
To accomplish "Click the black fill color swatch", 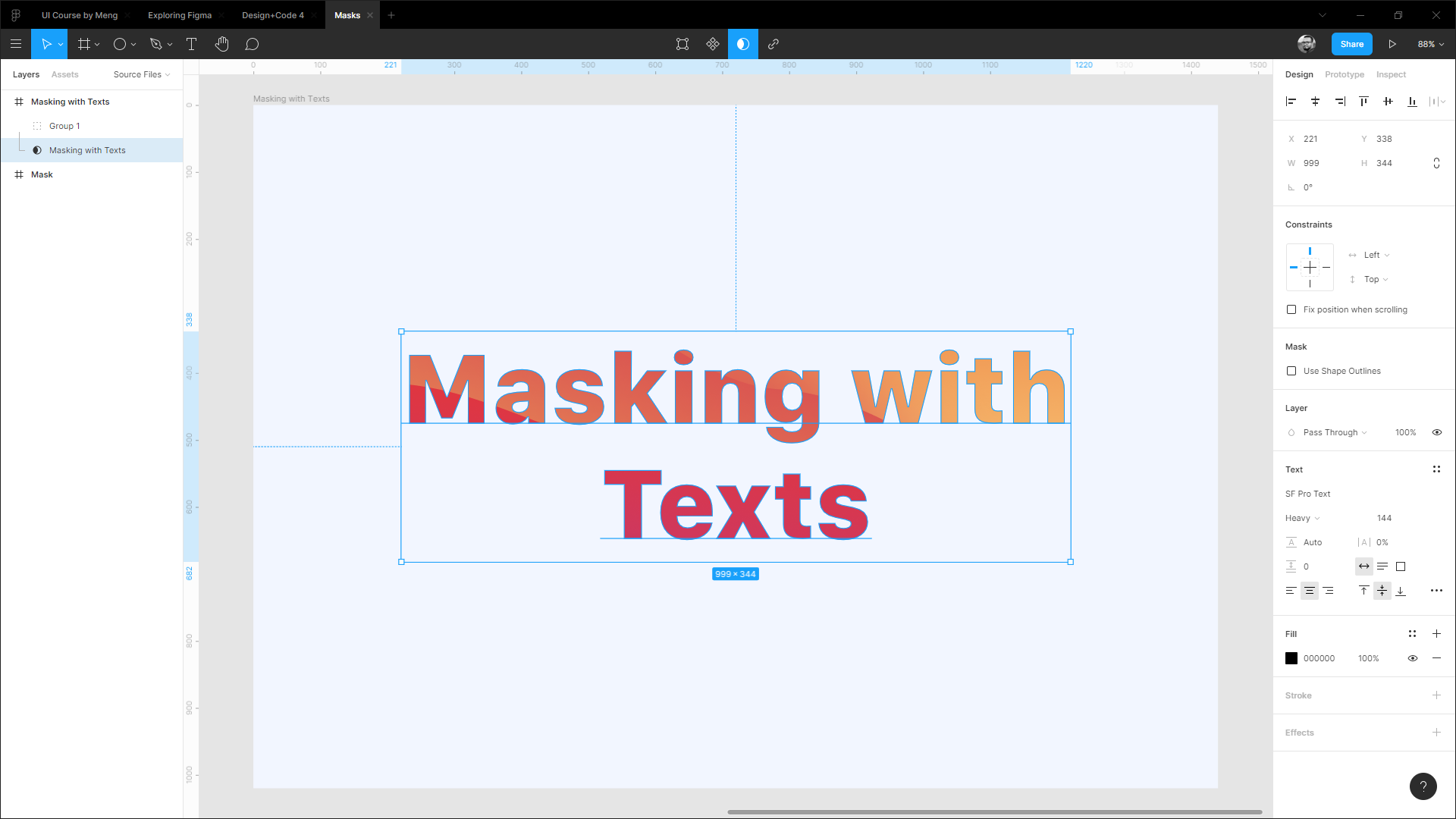I will pos(1291,658).
